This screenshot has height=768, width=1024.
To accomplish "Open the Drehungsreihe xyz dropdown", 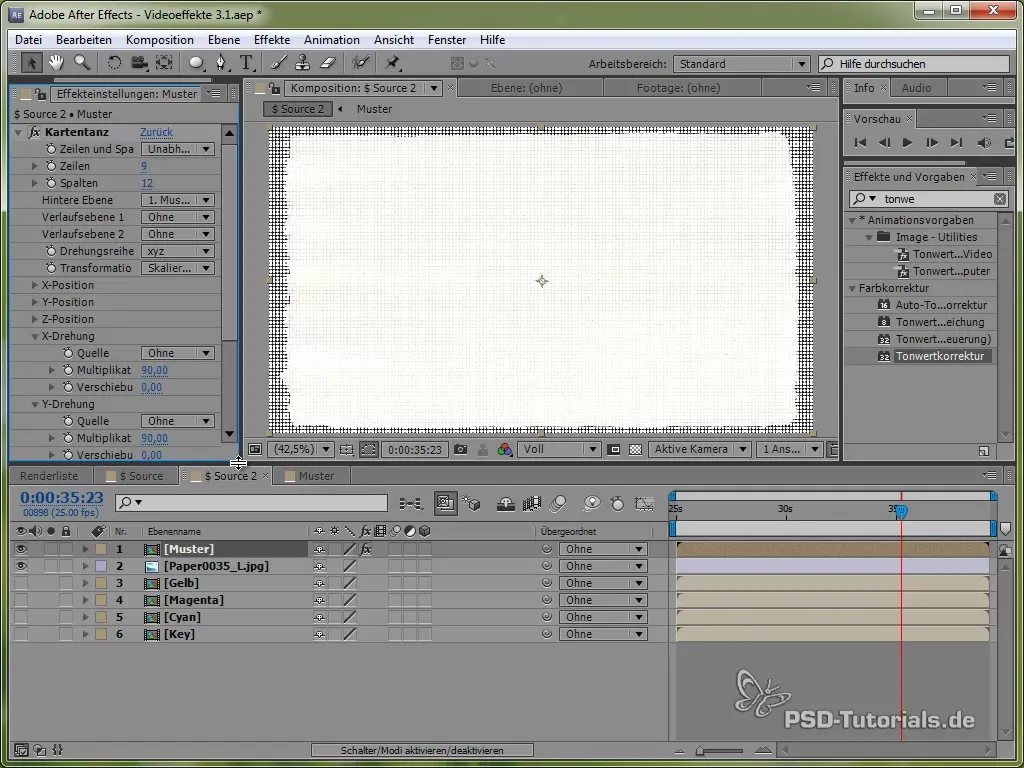I will point(178,251).
